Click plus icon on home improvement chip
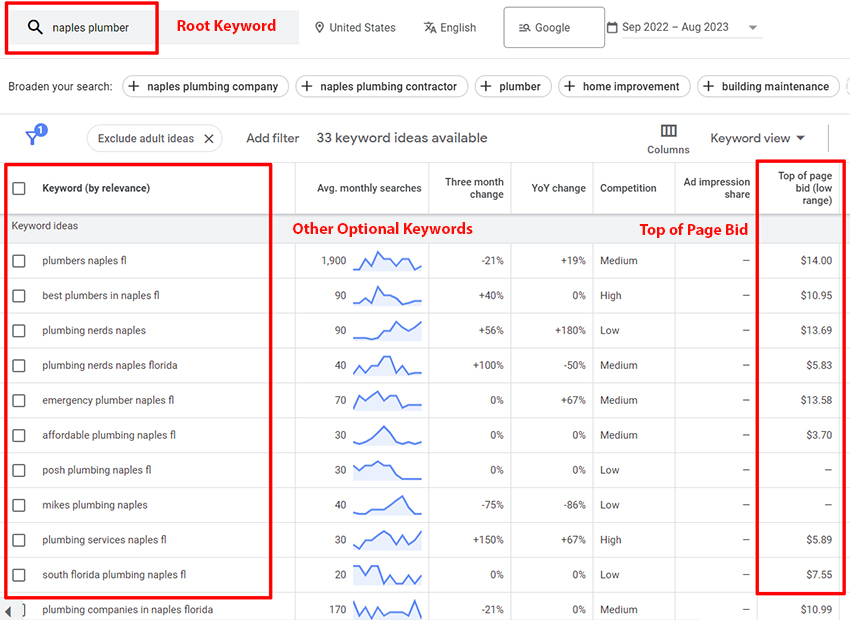The width and height of the screenshot is (850, 620). tap(569, 86)
